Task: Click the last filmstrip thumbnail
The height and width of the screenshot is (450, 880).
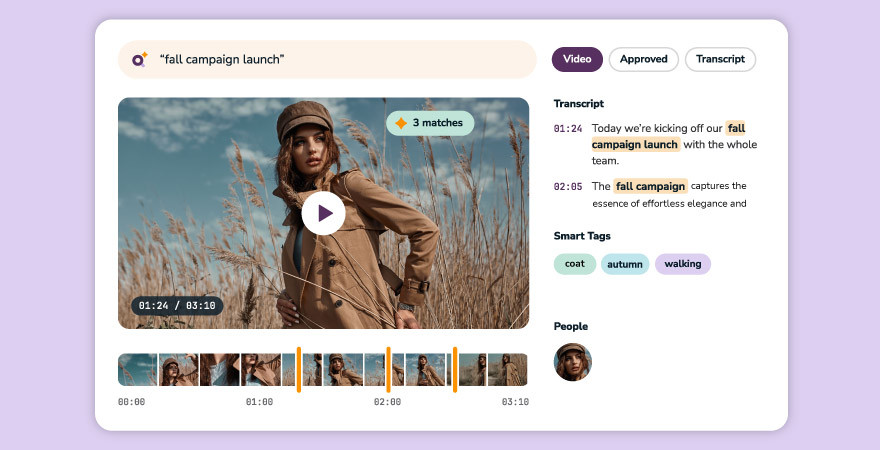Action: 507,369
